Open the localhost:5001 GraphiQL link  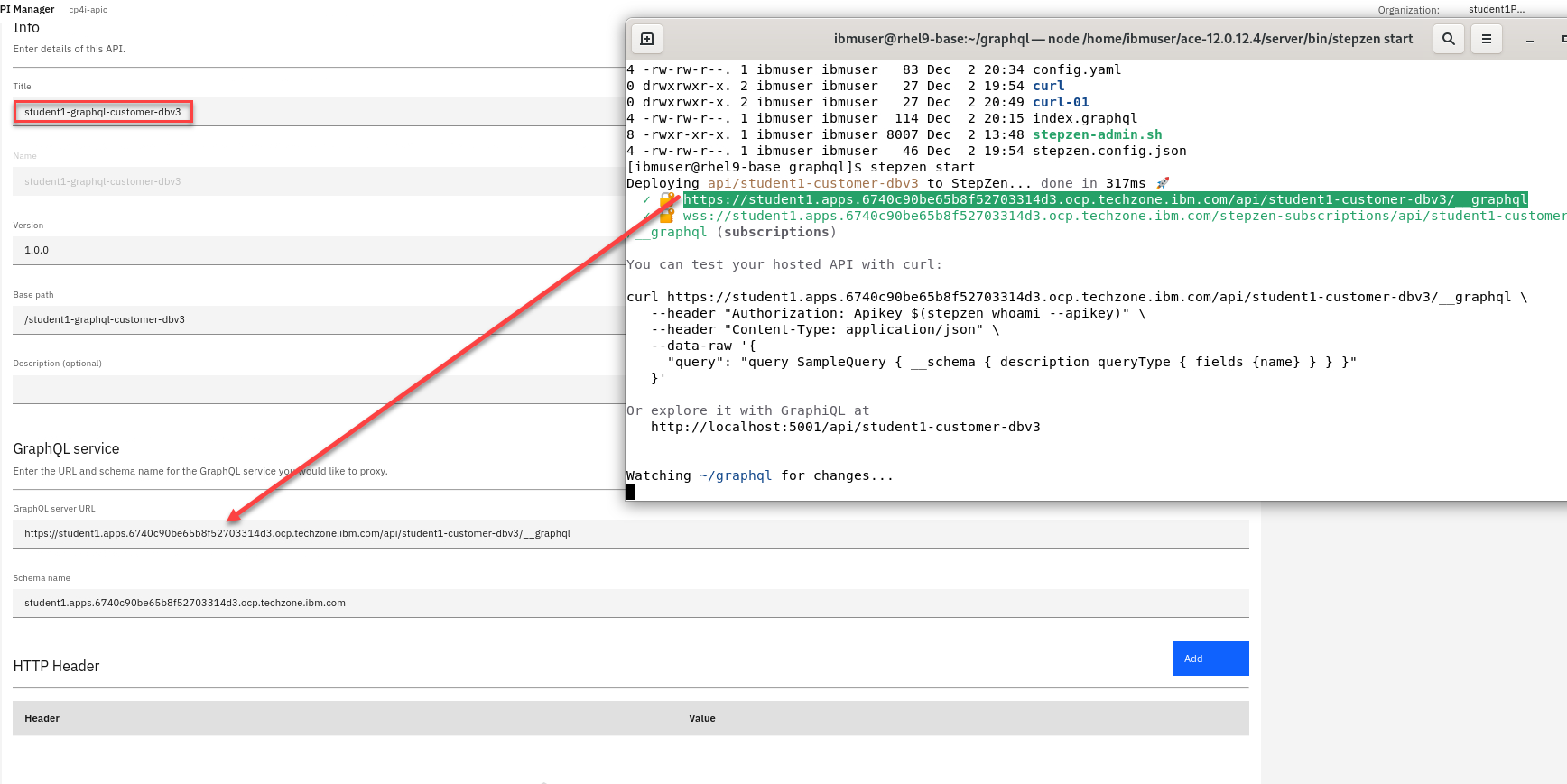click(845, 427)
